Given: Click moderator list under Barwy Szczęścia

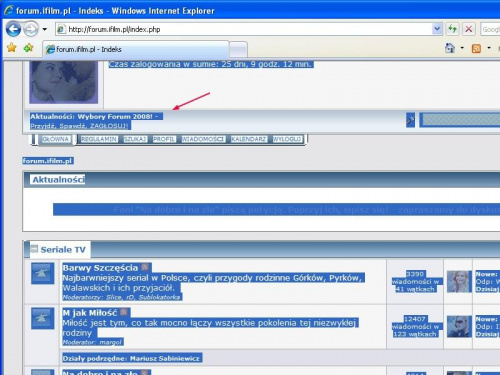Looking at the screenshot, I should coord(122,297).
